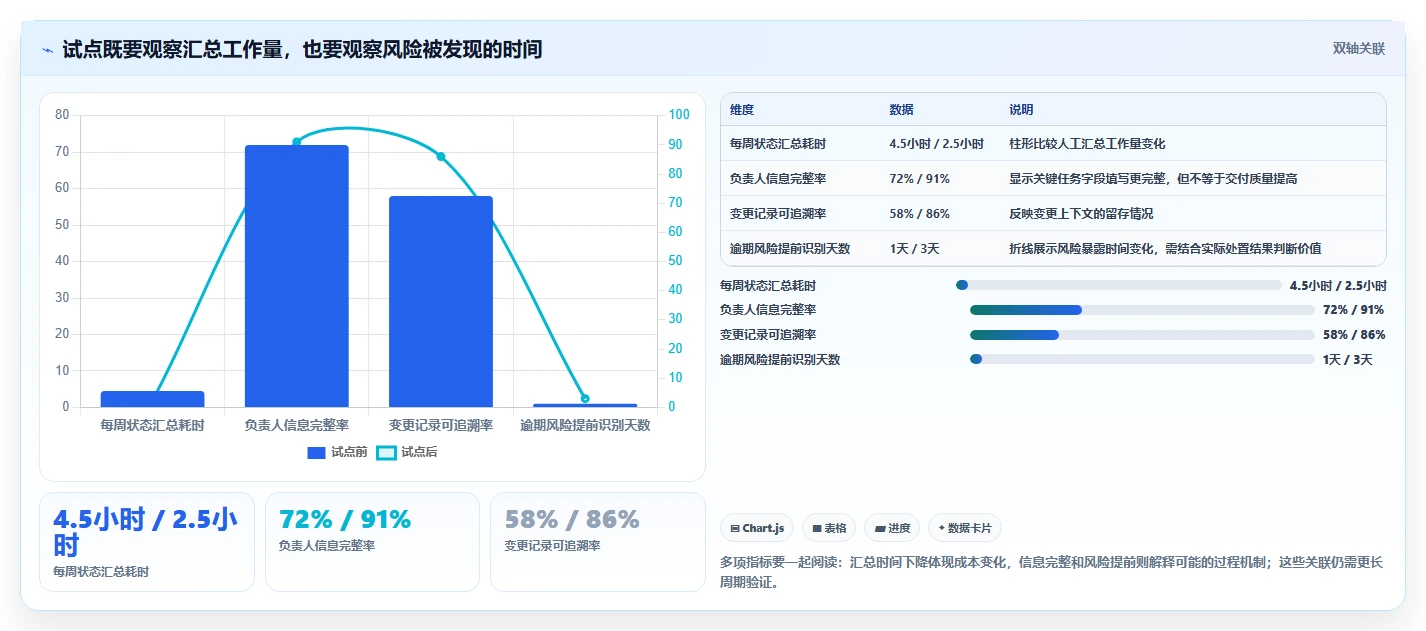
Task: Select the 数据卡片 tag chip
Action: tap(964, 528)
